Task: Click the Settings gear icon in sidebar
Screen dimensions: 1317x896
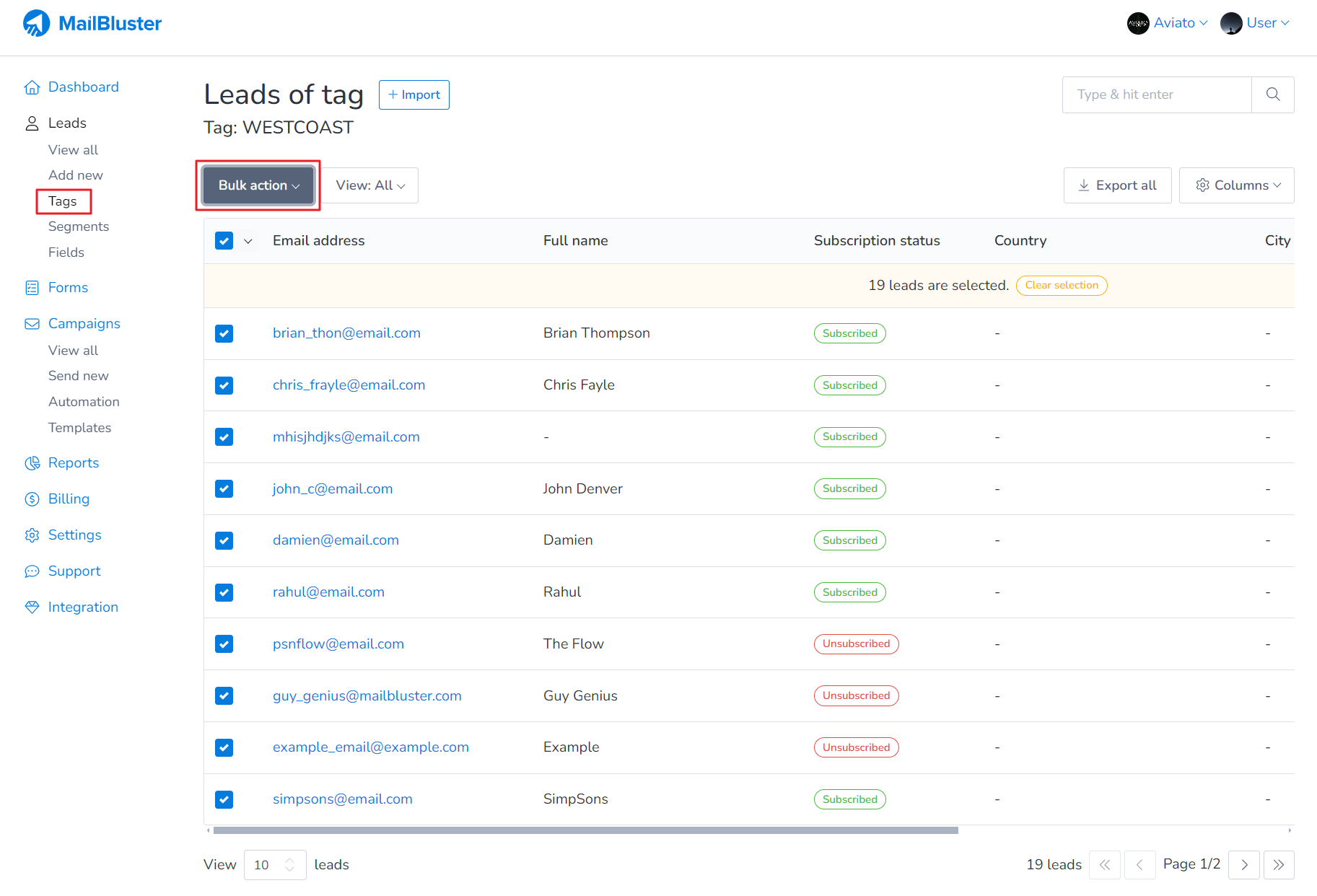Action: [x=32, y=535]
